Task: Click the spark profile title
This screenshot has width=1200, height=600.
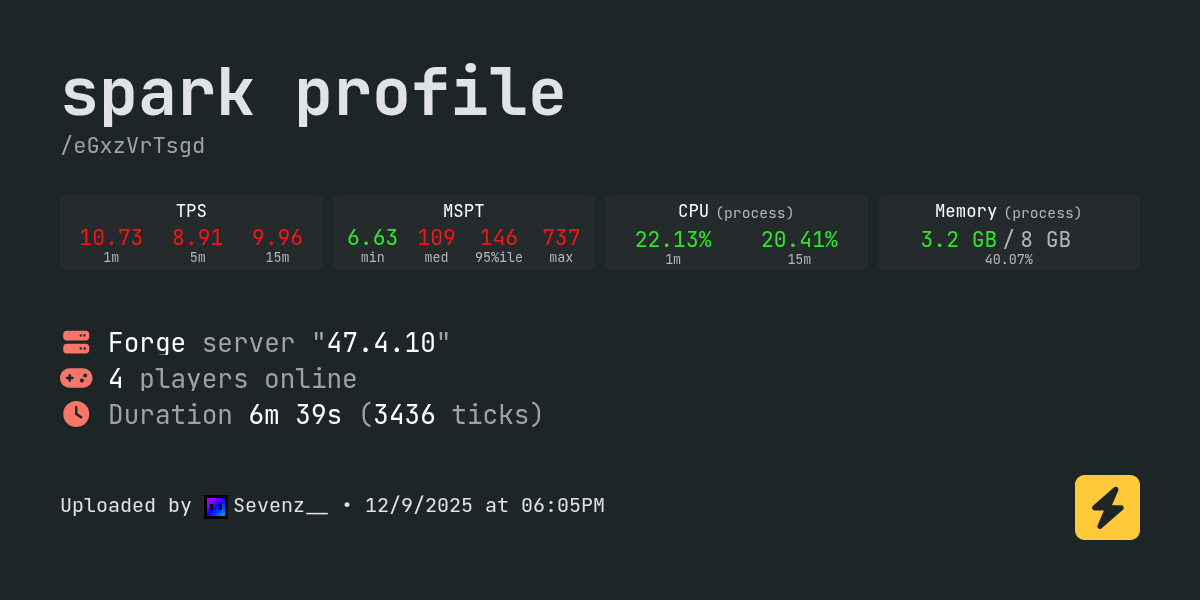Action: pos(313,94)
